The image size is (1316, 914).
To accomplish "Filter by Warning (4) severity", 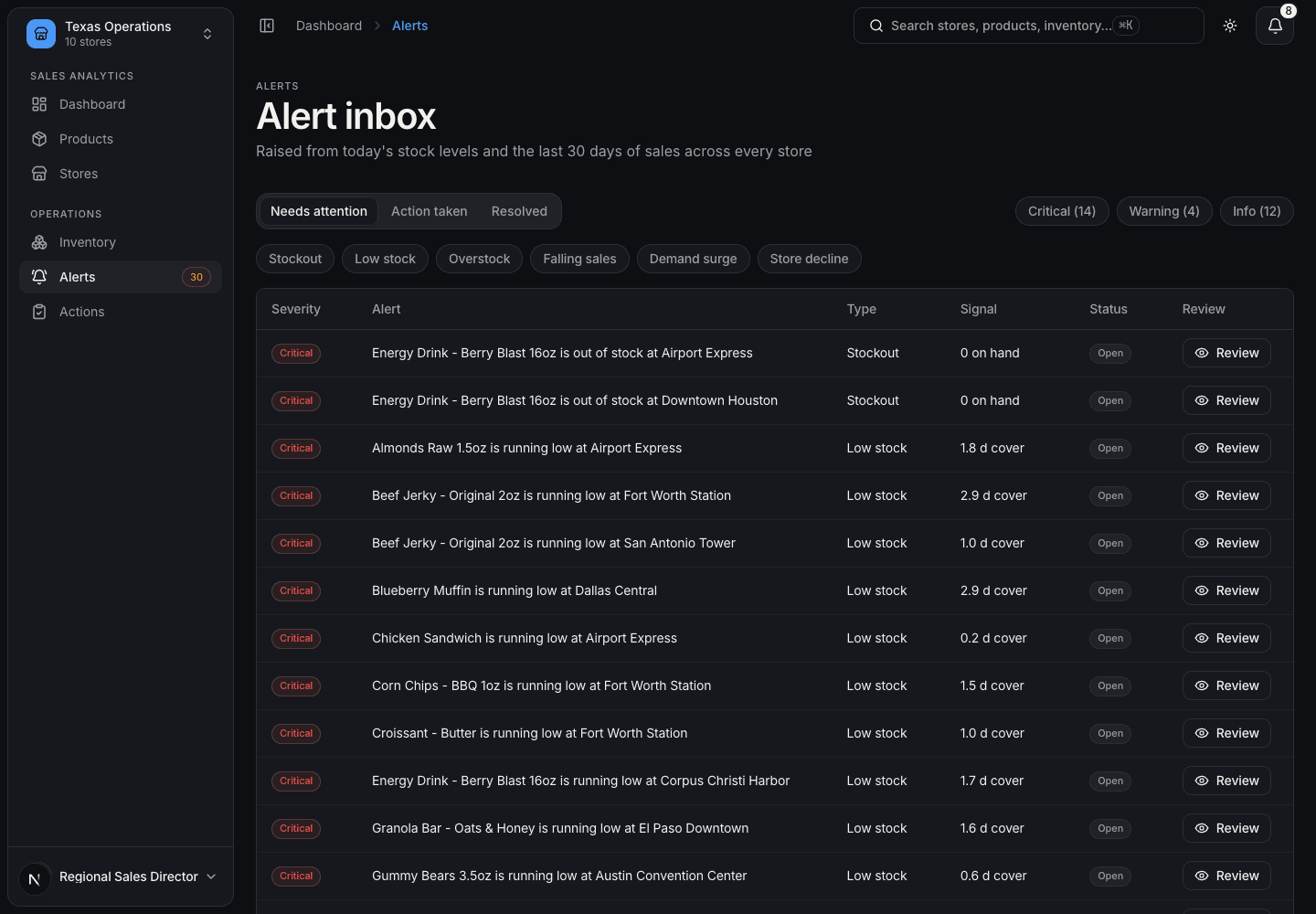I will [1164, 211].
